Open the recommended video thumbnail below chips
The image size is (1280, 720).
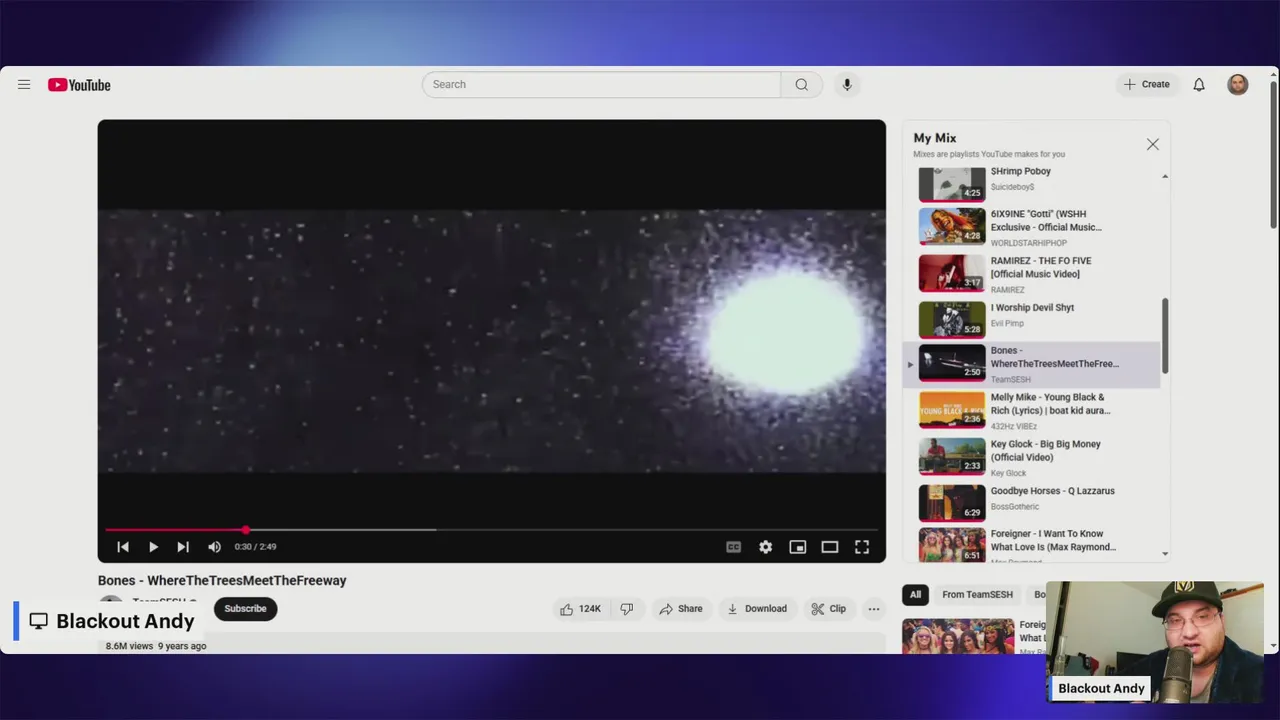point(958,636)
